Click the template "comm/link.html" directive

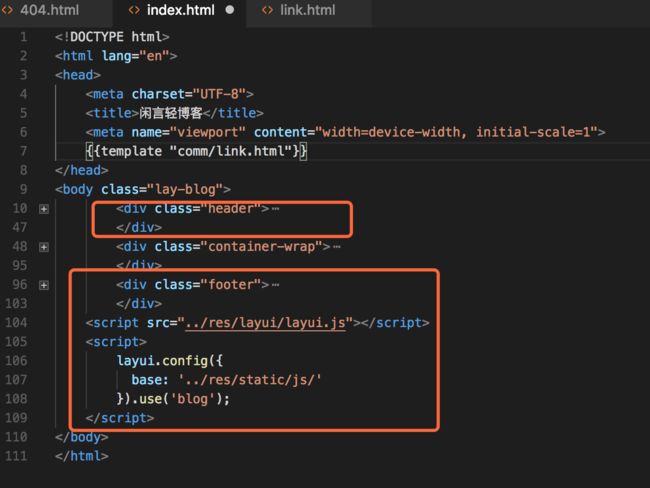tap(196, 151)
